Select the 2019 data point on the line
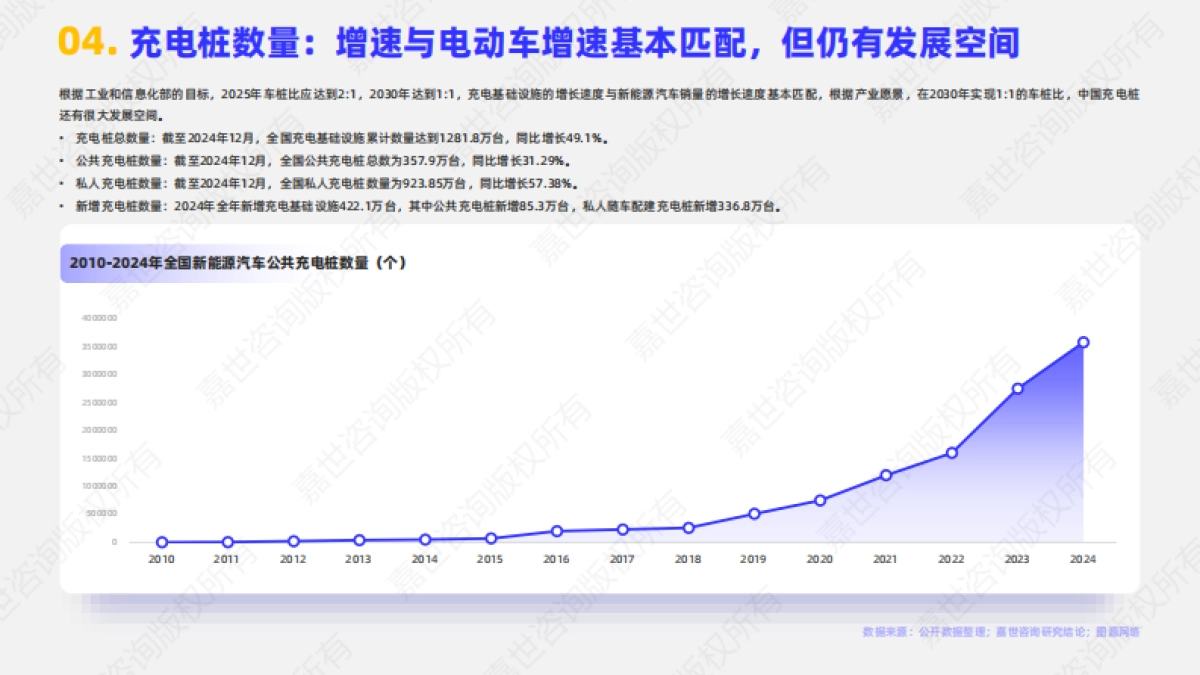Image resolution: width=1200 pixels, height=675 pixels. point(753,513)
